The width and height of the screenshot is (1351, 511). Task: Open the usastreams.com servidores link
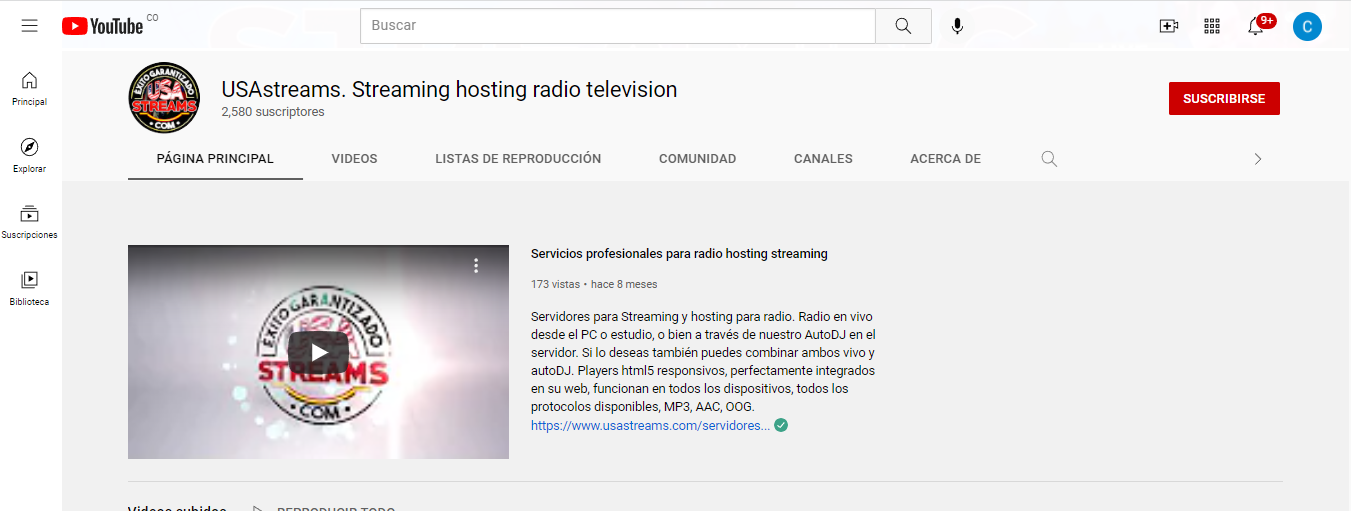pyautogui.click(x=650, y=425)
